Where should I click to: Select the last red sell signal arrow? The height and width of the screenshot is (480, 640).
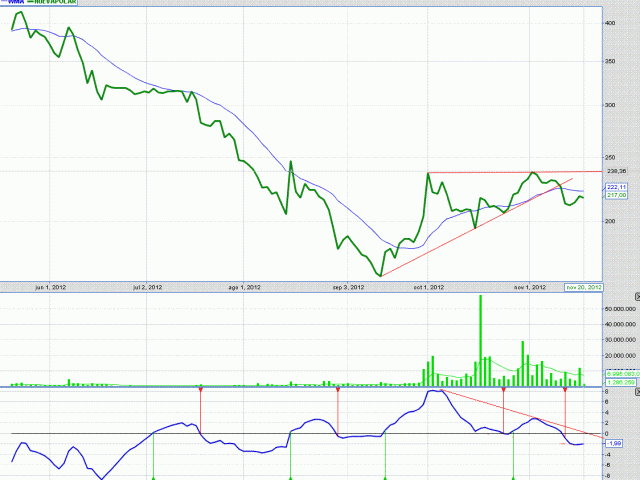click(x=566, y=390)
